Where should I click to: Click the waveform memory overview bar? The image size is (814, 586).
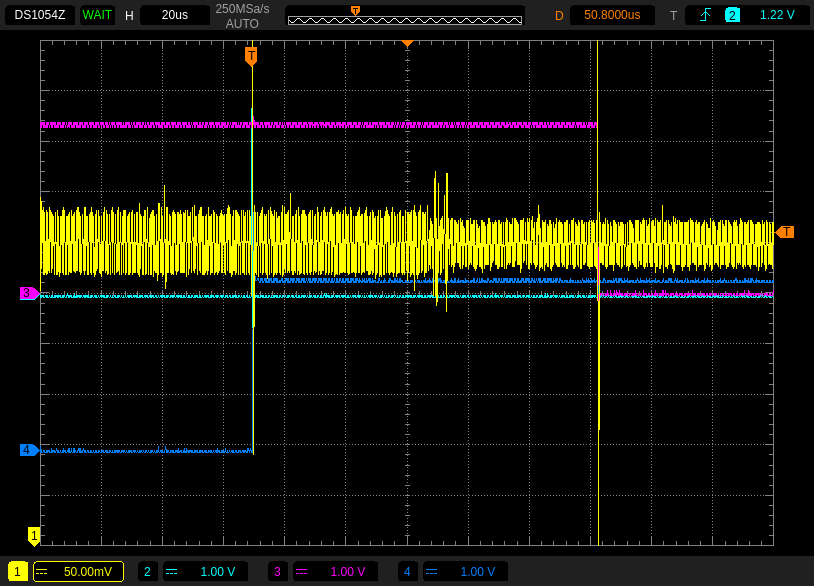point(405,17)
